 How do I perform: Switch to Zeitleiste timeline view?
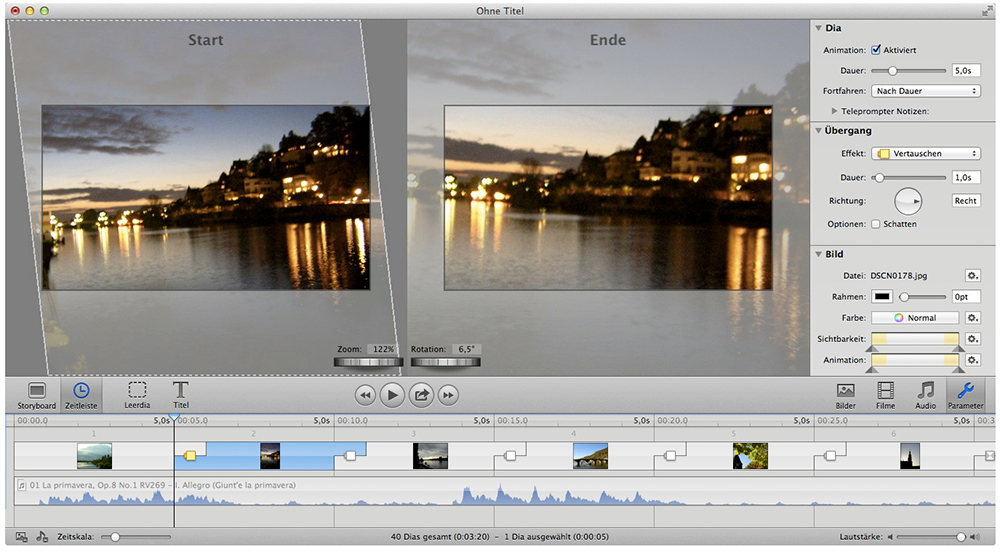(81, 394)
